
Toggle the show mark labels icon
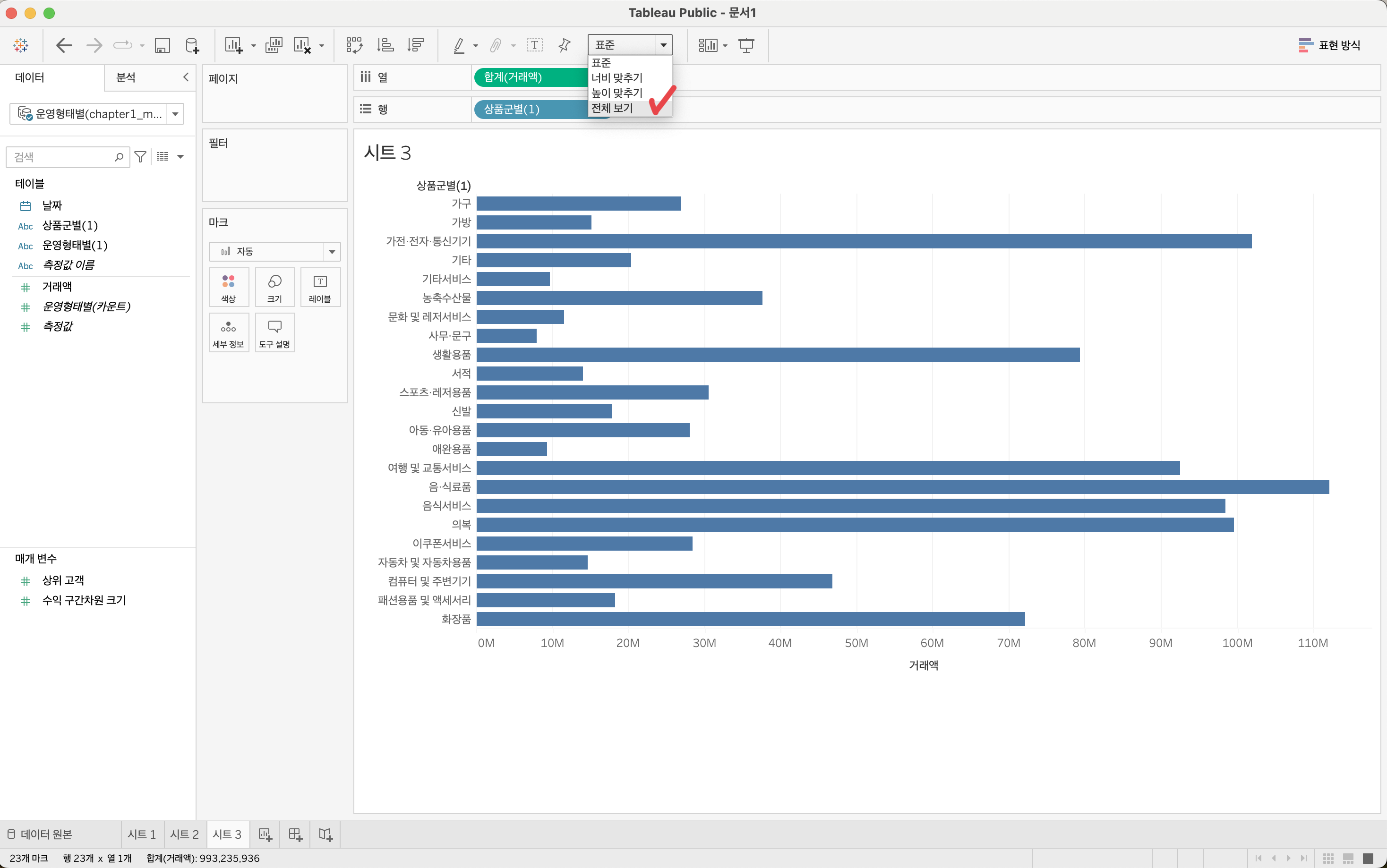[534, 45]
